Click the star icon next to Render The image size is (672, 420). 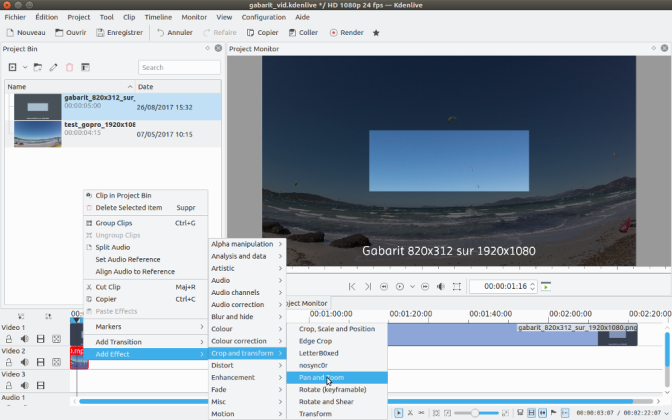coord(376,33)
